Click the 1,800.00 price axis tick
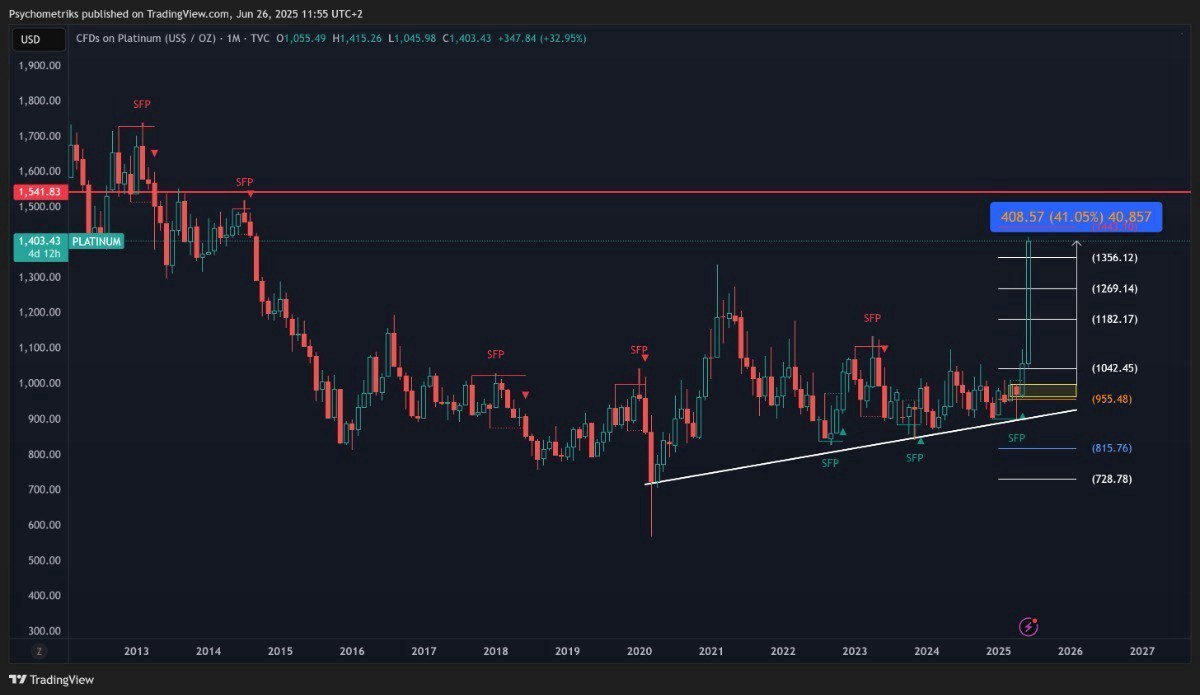Viewport: 1200px width, 695px height. click(x=40, y=100)
